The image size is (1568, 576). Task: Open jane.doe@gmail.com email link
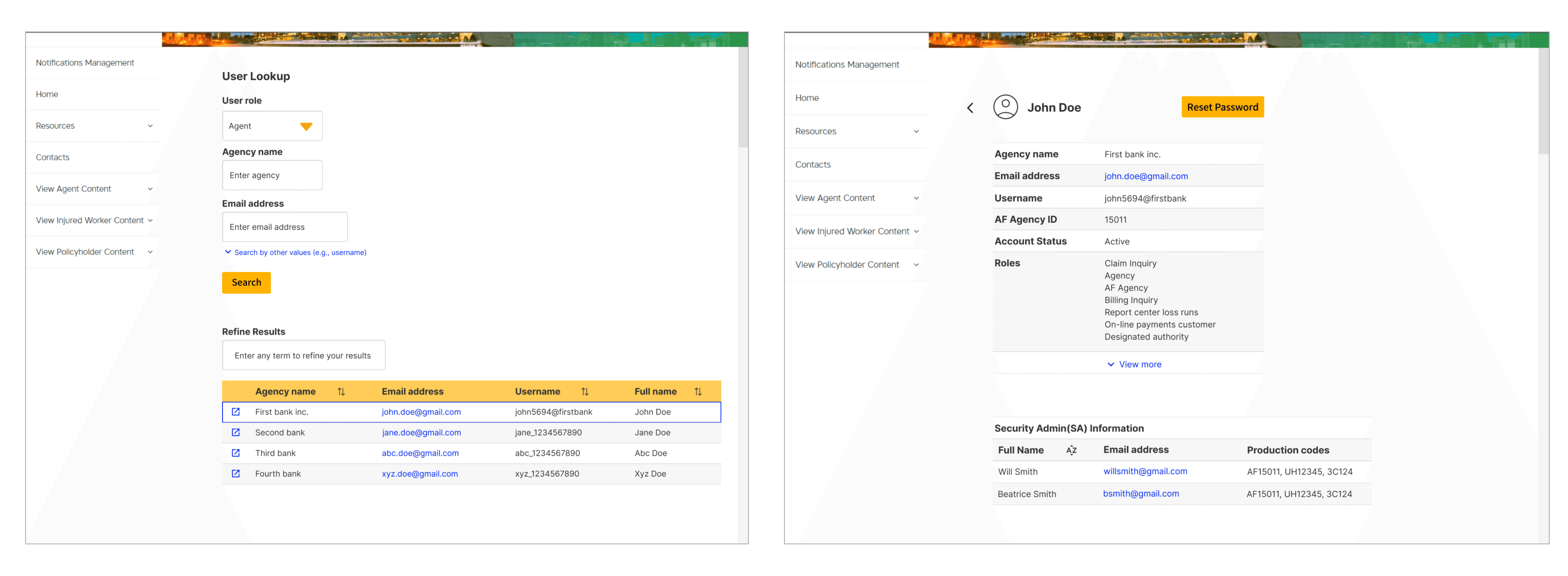coord(421,432)
